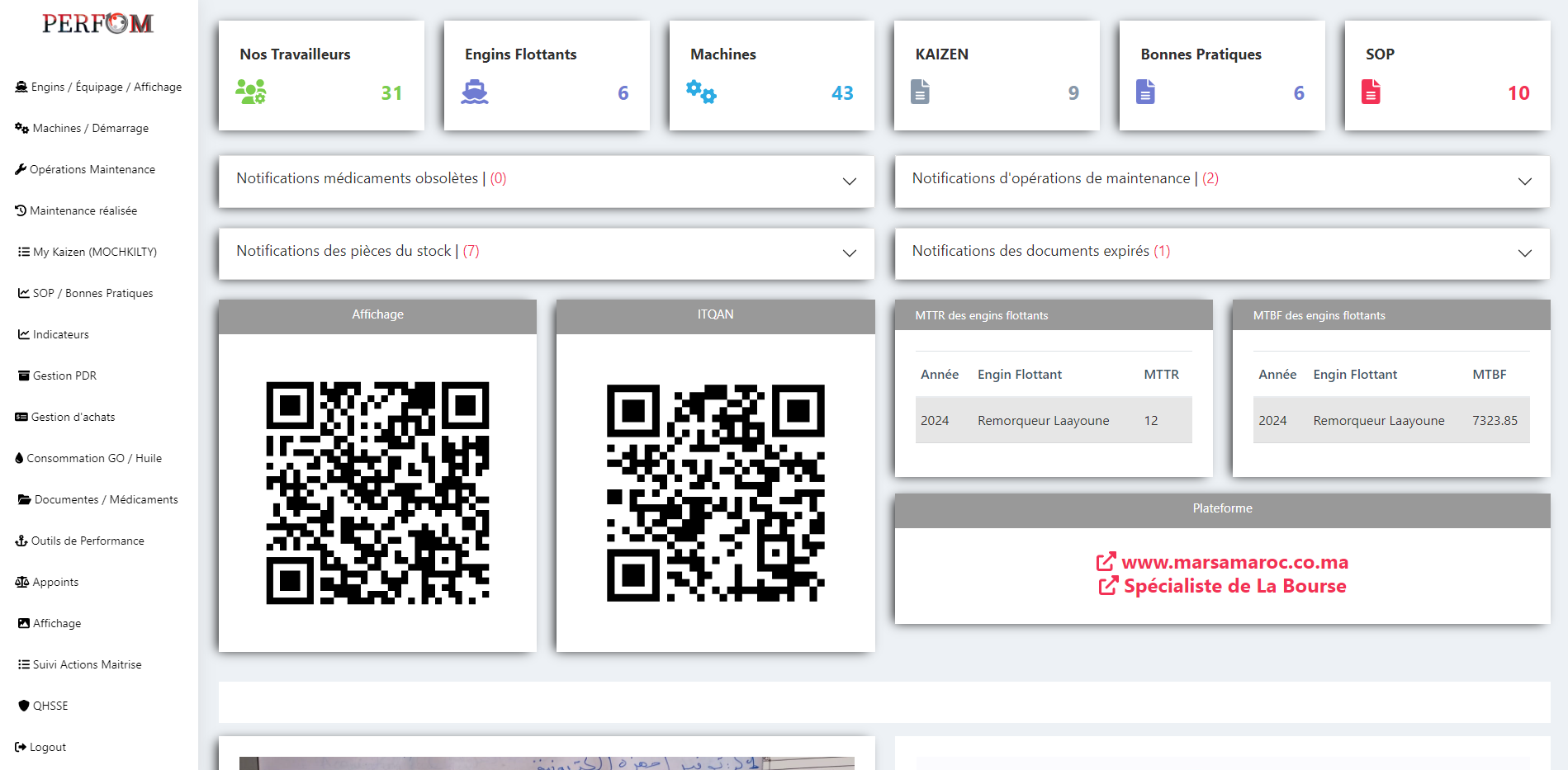Open Spécialiste de La Bourse link
The width and height of the screenshot is (1568, 770).
[x=1234, y=586]
